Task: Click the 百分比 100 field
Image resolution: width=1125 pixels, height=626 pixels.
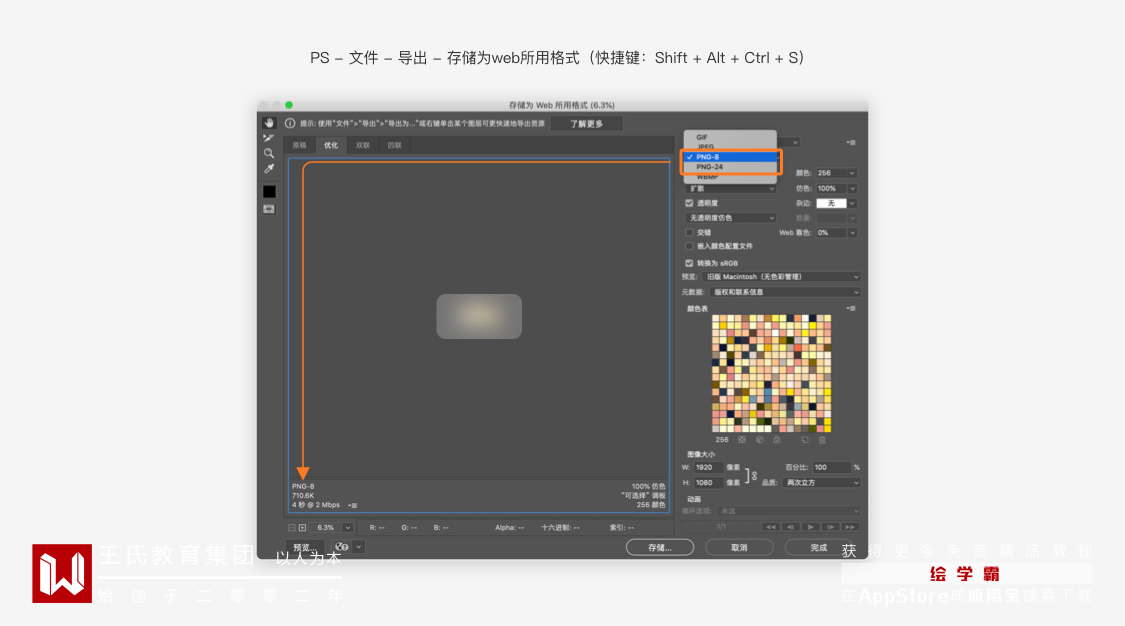Action: click(x=831, y=468)
